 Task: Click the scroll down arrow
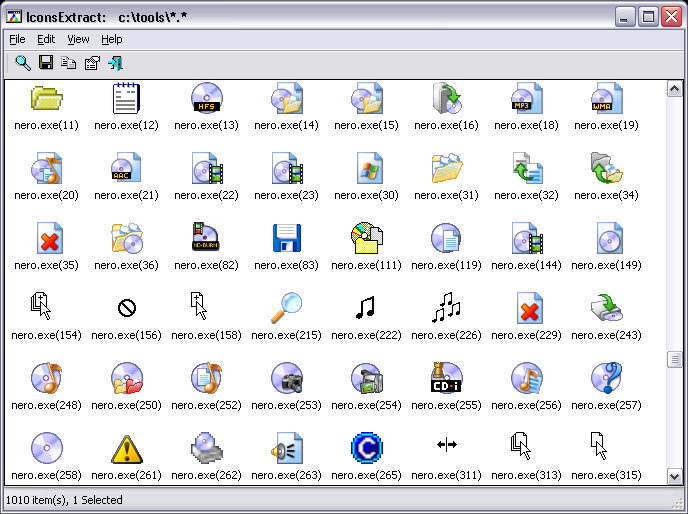click(674, 476)
